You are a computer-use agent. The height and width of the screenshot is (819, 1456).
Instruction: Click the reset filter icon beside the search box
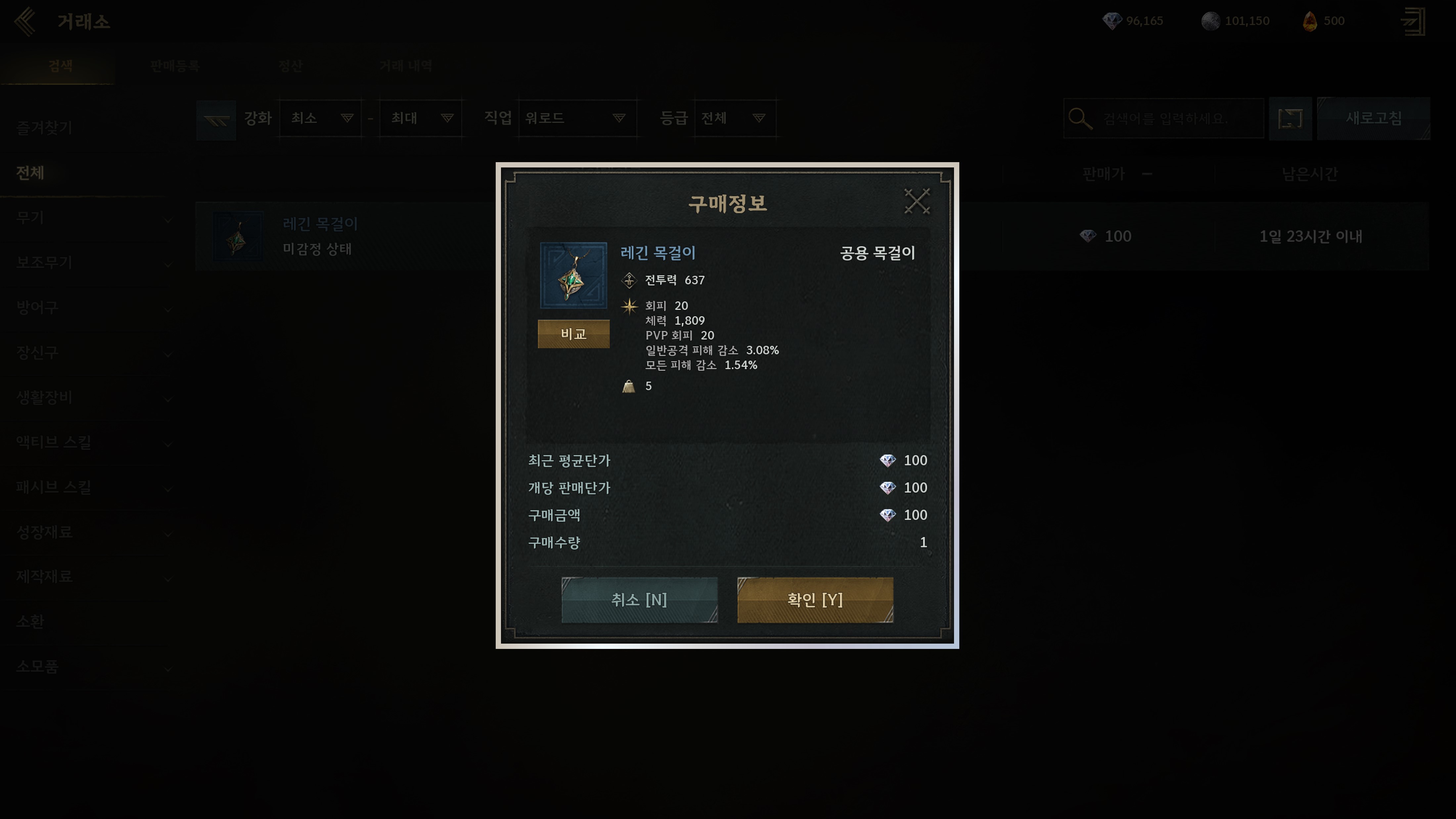[x=1290, y=118]
